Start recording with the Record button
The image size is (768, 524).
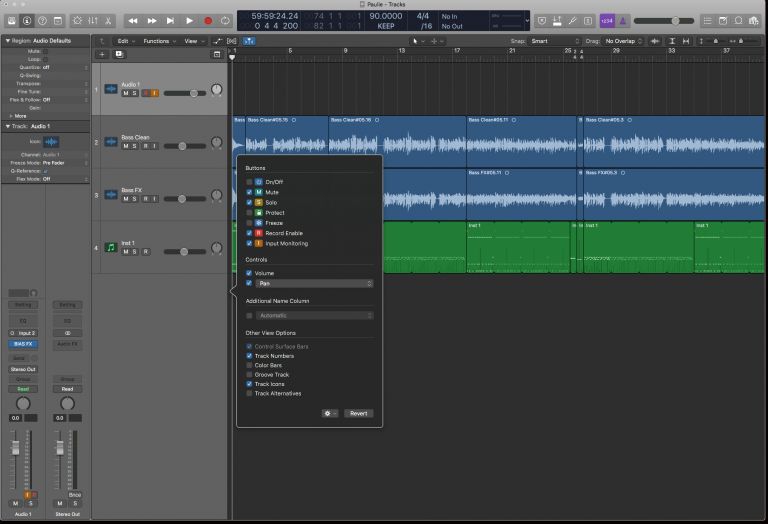[x=208, y=21]
